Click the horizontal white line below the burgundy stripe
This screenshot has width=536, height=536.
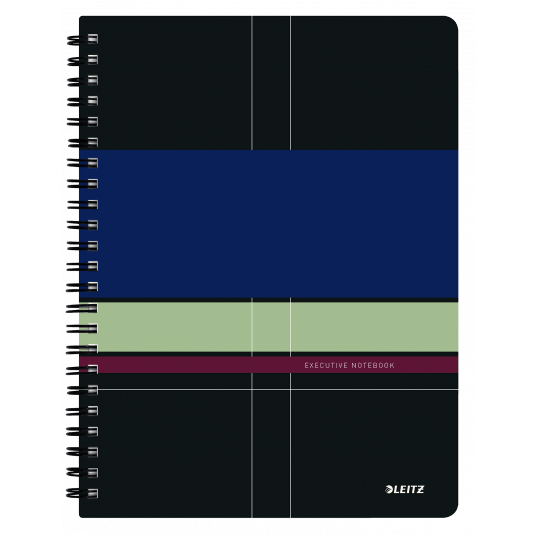278,389
